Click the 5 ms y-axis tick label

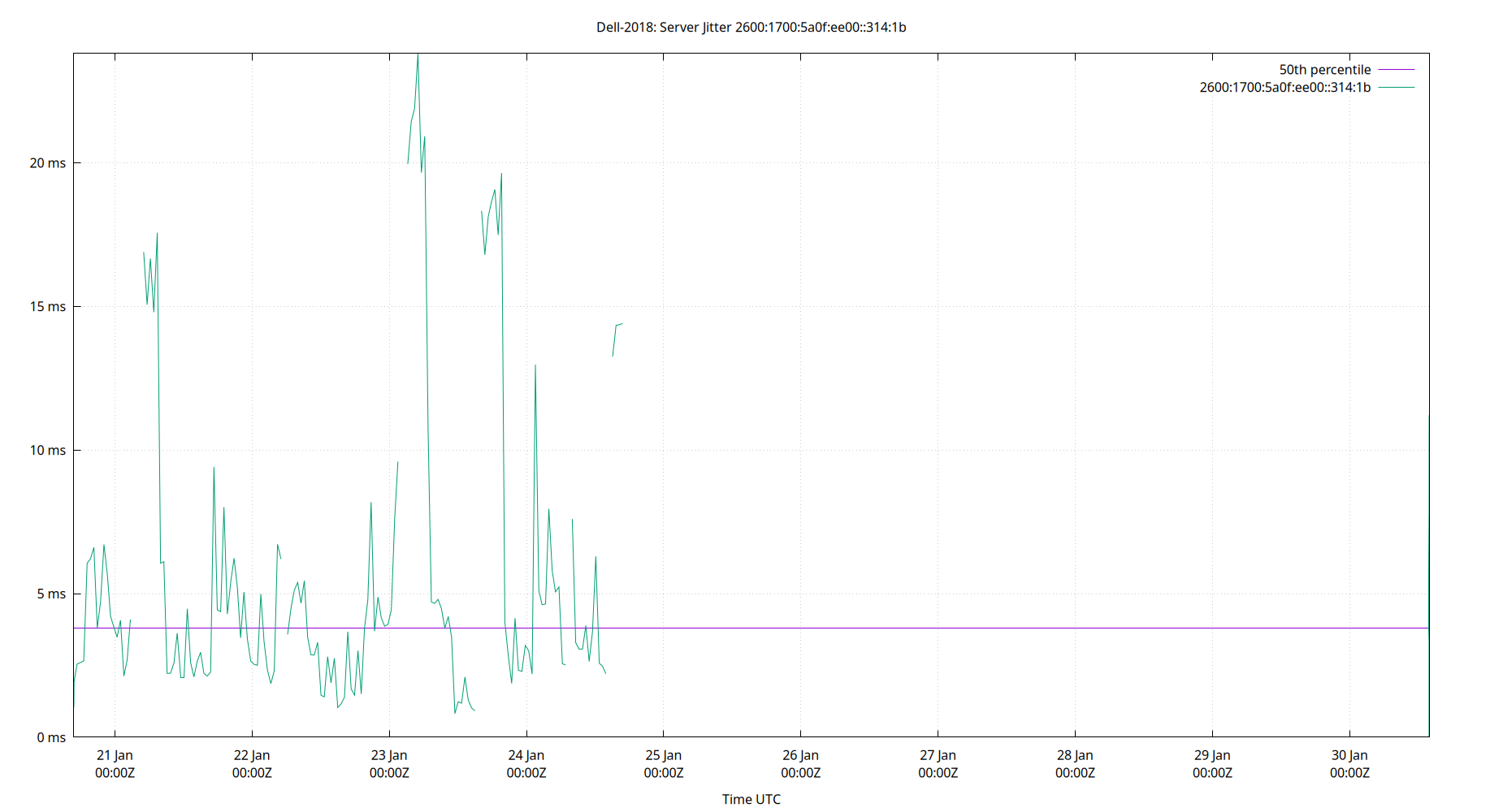50,594
